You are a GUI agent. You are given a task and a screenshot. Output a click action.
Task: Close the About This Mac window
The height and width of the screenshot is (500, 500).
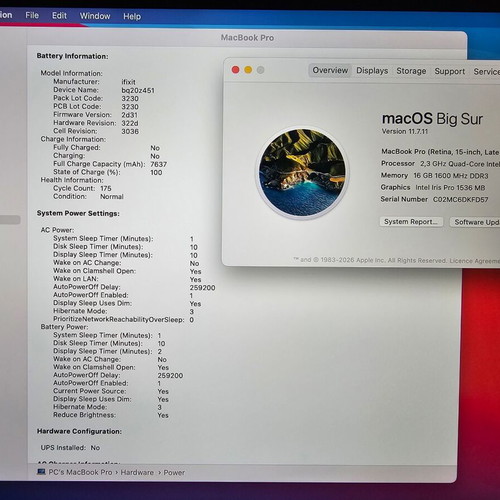(236, 70)
